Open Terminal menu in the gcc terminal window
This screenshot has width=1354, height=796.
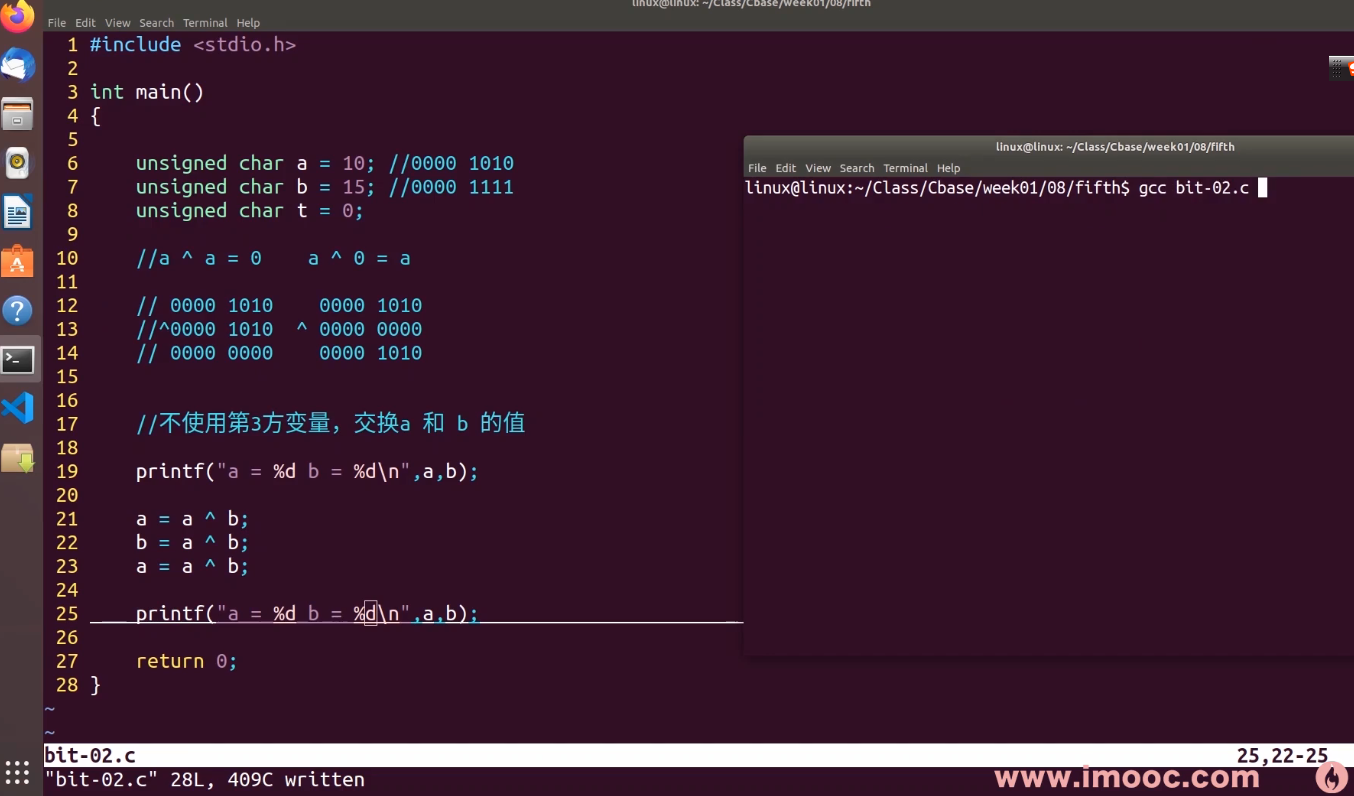point(906,168)
